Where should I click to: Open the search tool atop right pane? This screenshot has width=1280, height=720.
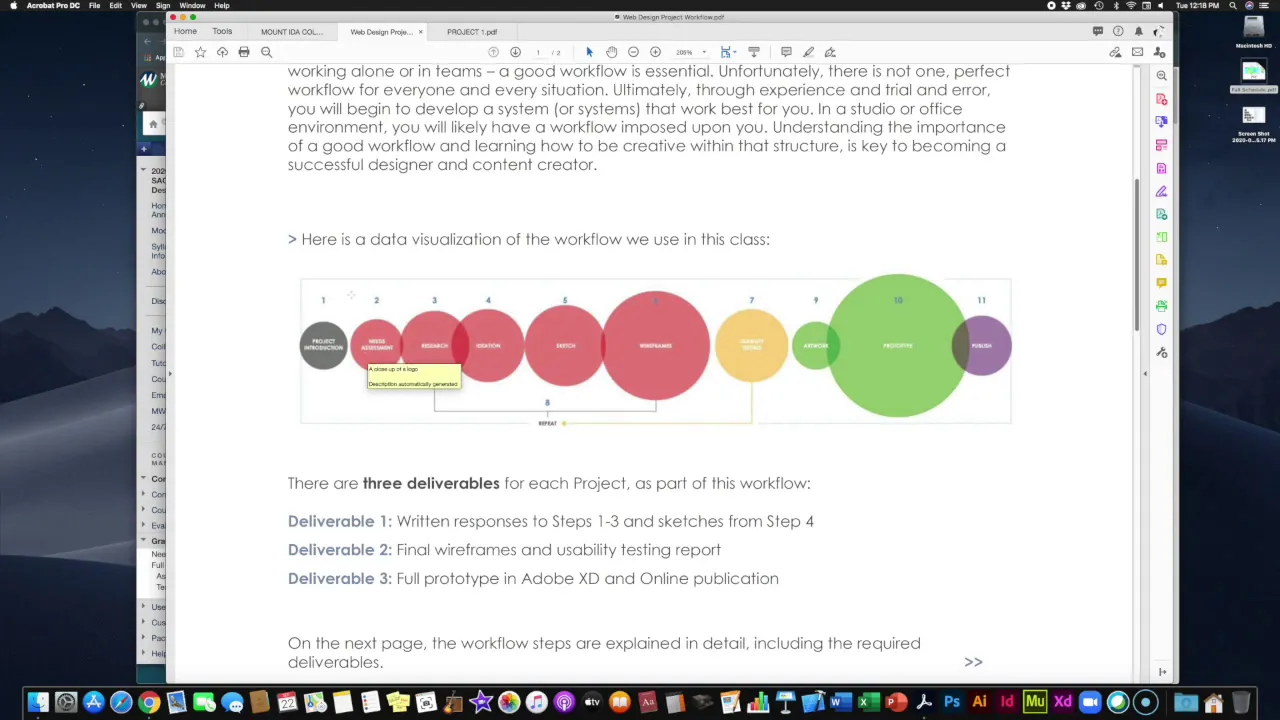click(x=1161, y=76)
